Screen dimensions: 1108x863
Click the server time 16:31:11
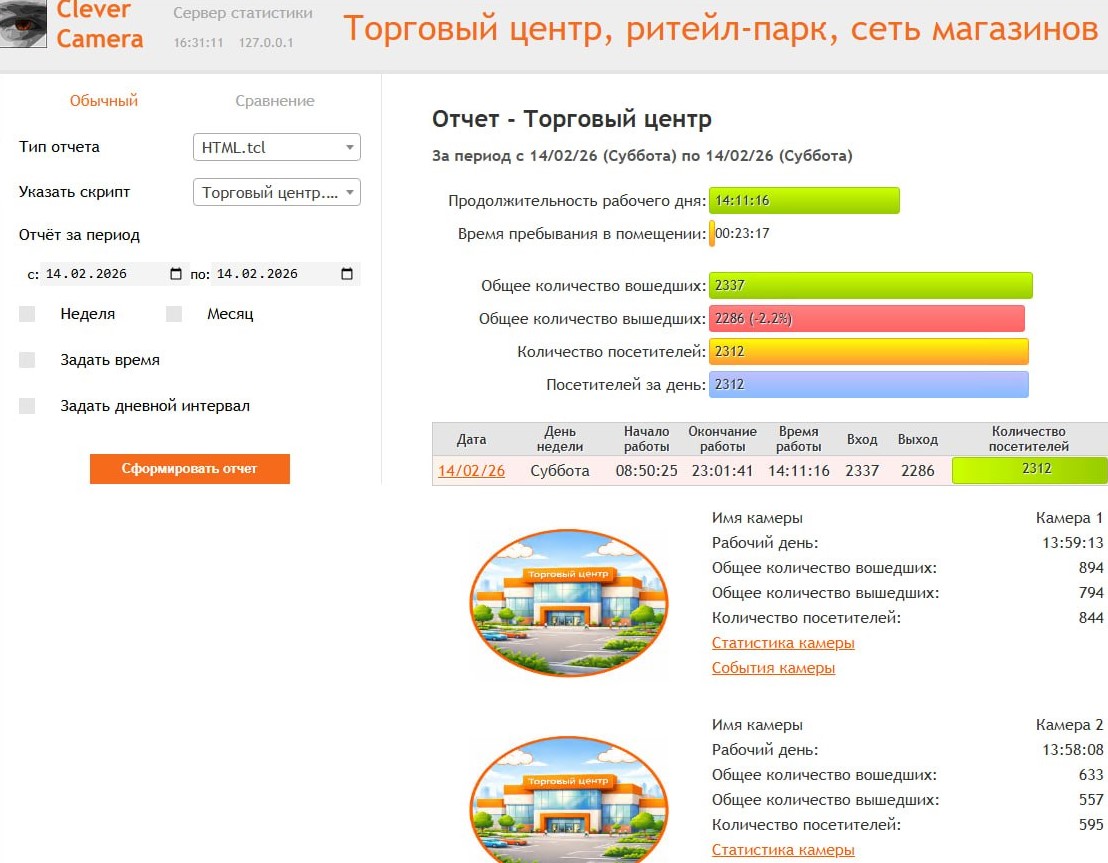pos(199,42)
